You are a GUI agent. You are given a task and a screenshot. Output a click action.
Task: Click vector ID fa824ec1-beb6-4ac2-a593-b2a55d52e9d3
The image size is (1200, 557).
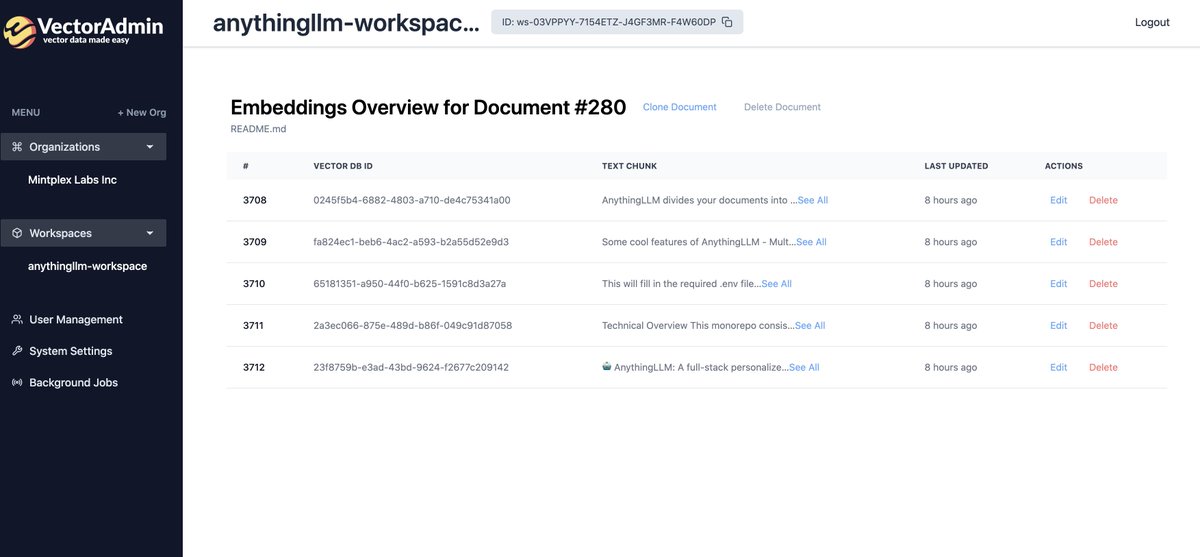[x=412, y=242]
